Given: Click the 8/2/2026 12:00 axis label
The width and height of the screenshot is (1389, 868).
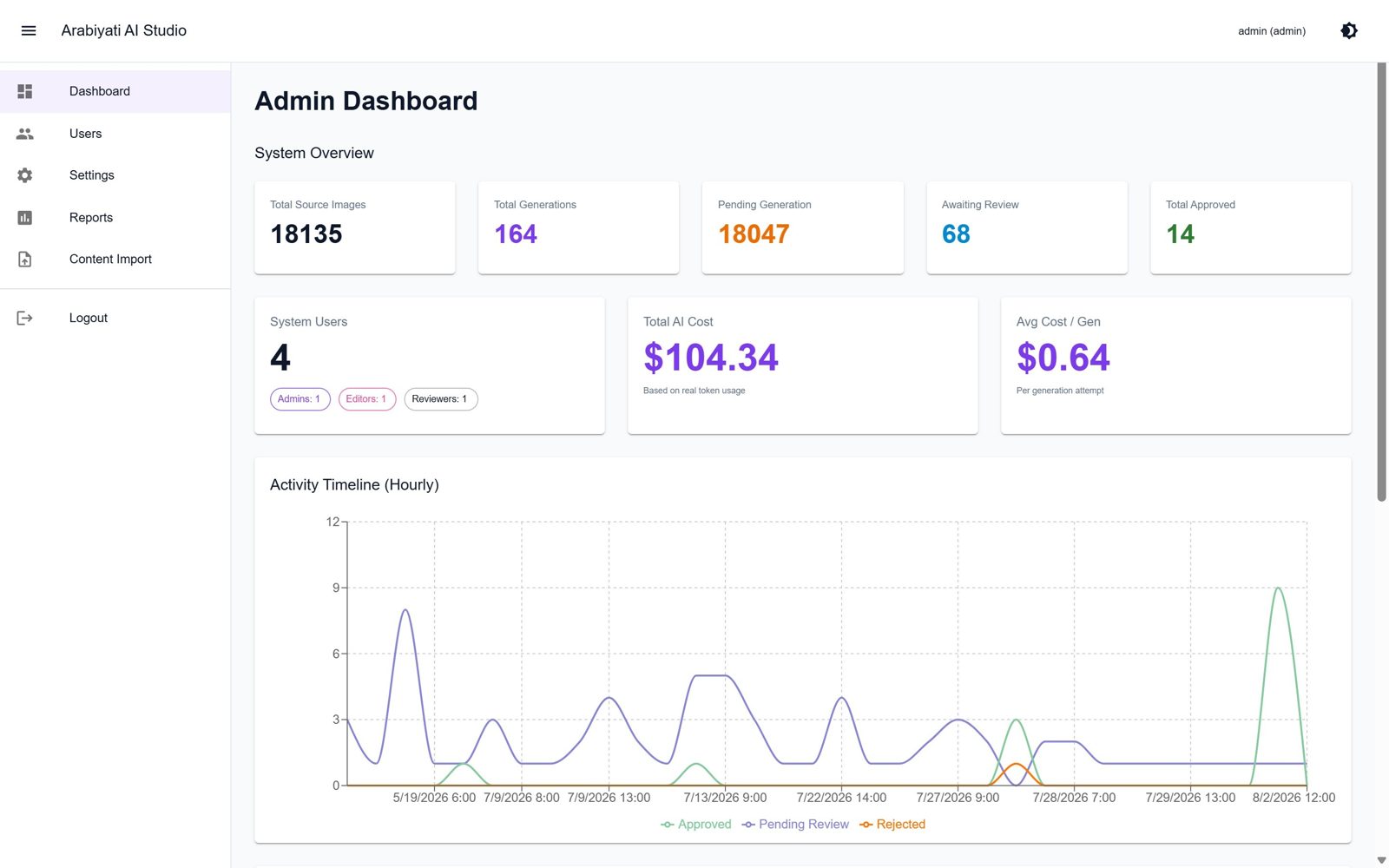Looking at the screenshot, I should [x=1294, y=798].
